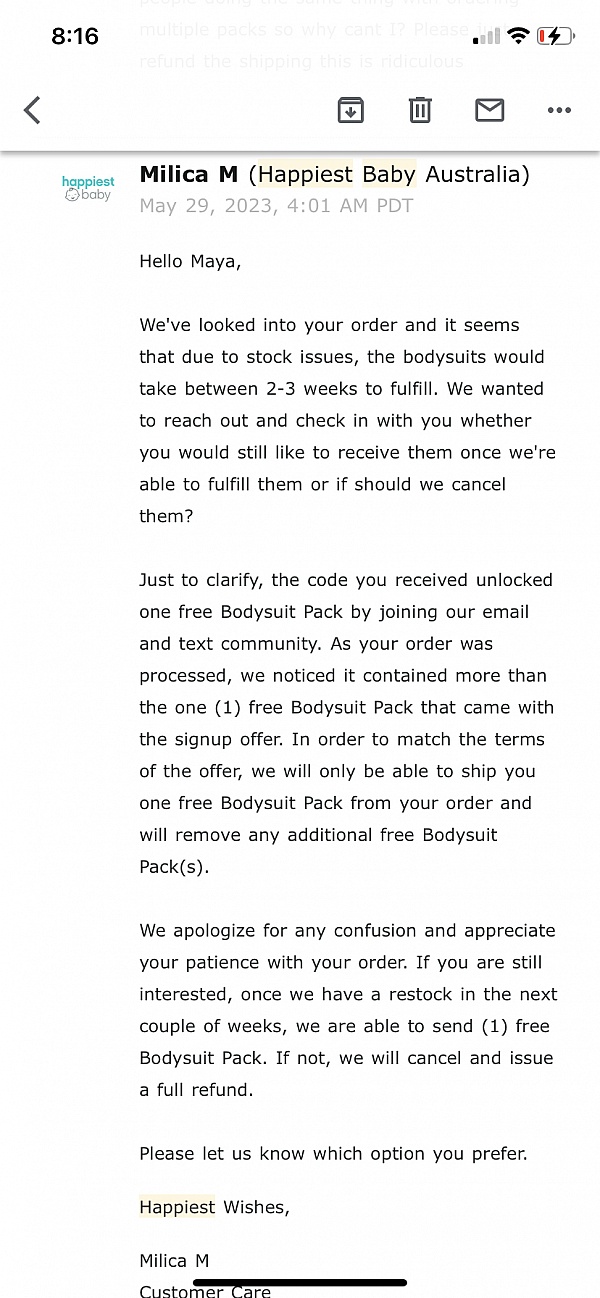Screen dimensions: 600x1298
Task: Archive this email with the archive icon
Action: click(x=350, y=110)
